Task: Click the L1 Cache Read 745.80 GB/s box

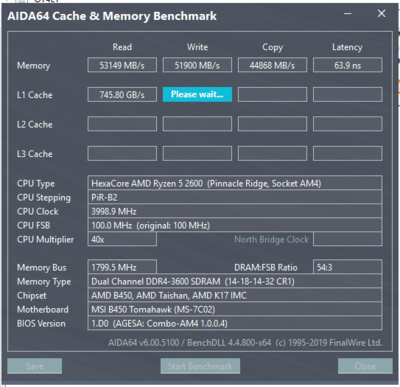Action: coord(122,95)
